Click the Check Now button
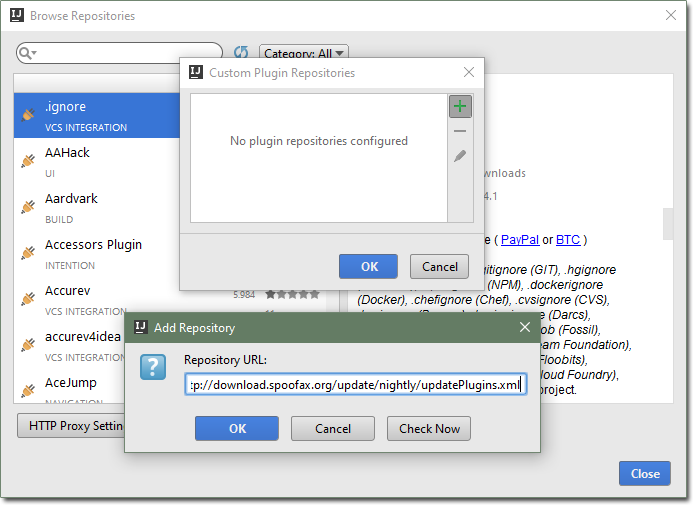The width and height of the screenshot is (693, 505). 429,428
